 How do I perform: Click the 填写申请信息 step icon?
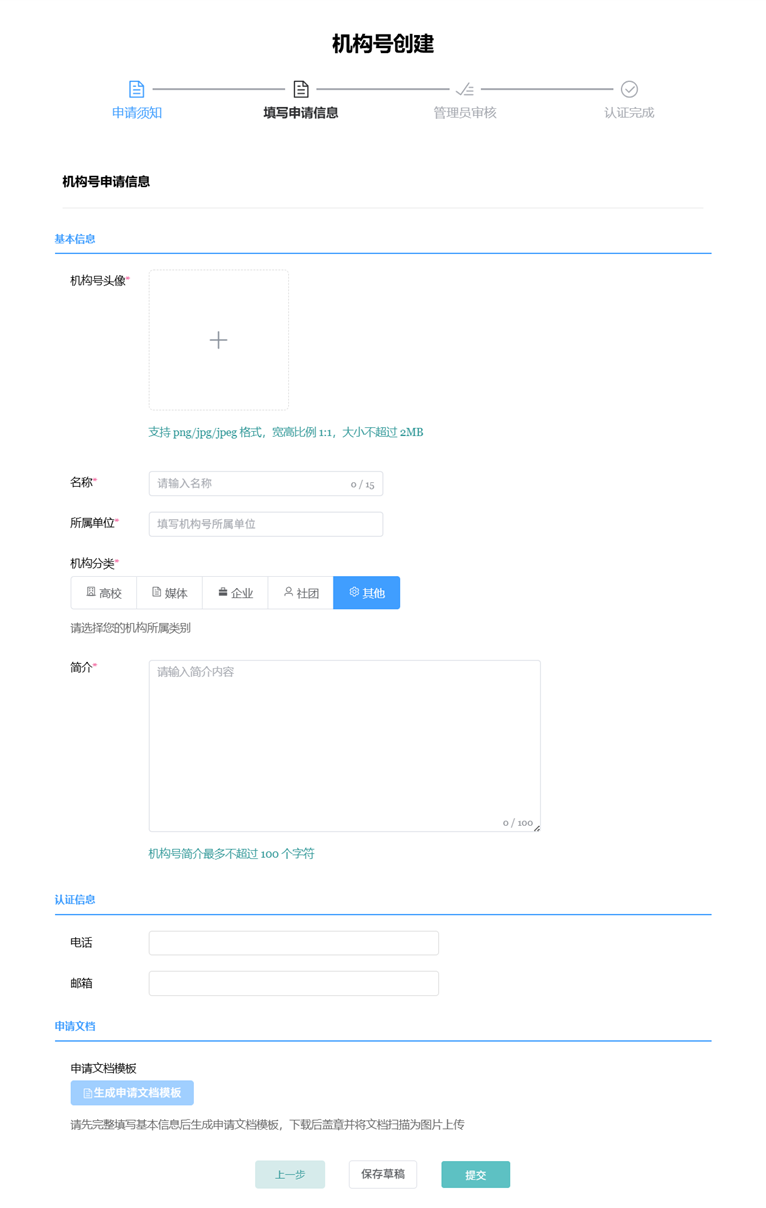(x=301, y=89)
